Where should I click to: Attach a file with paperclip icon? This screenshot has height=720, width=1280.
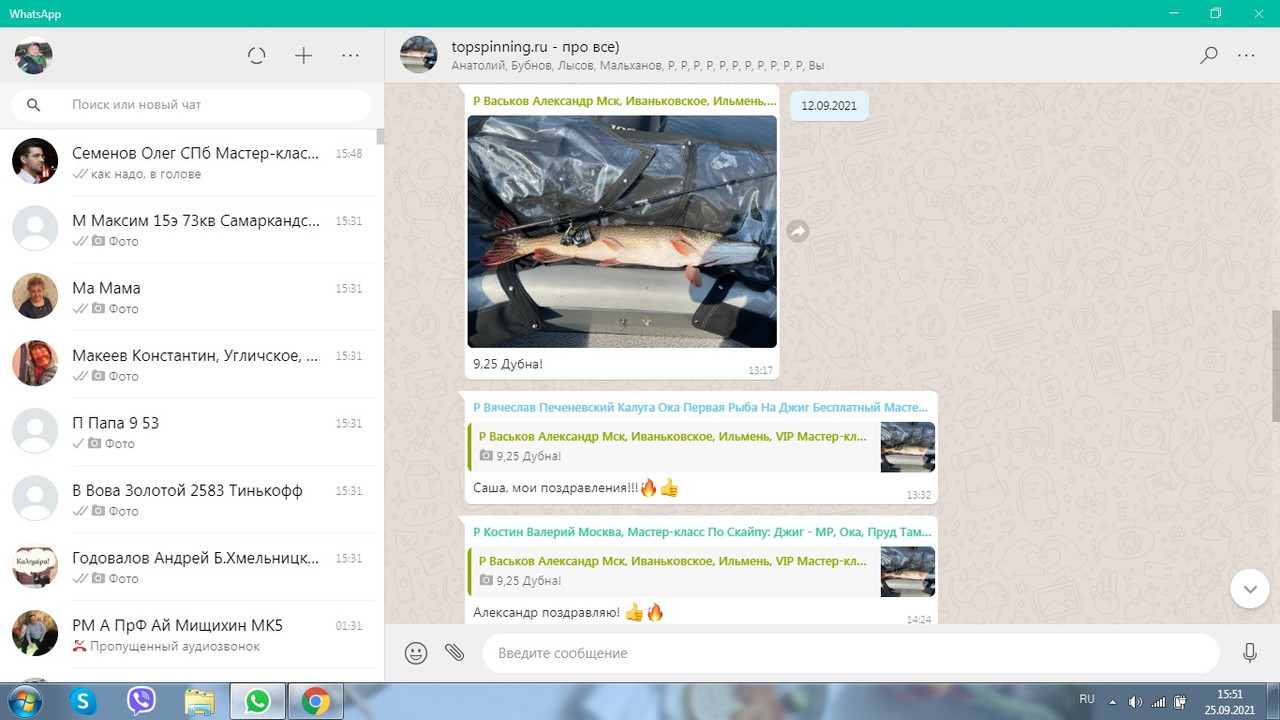(x=455, y=653)
